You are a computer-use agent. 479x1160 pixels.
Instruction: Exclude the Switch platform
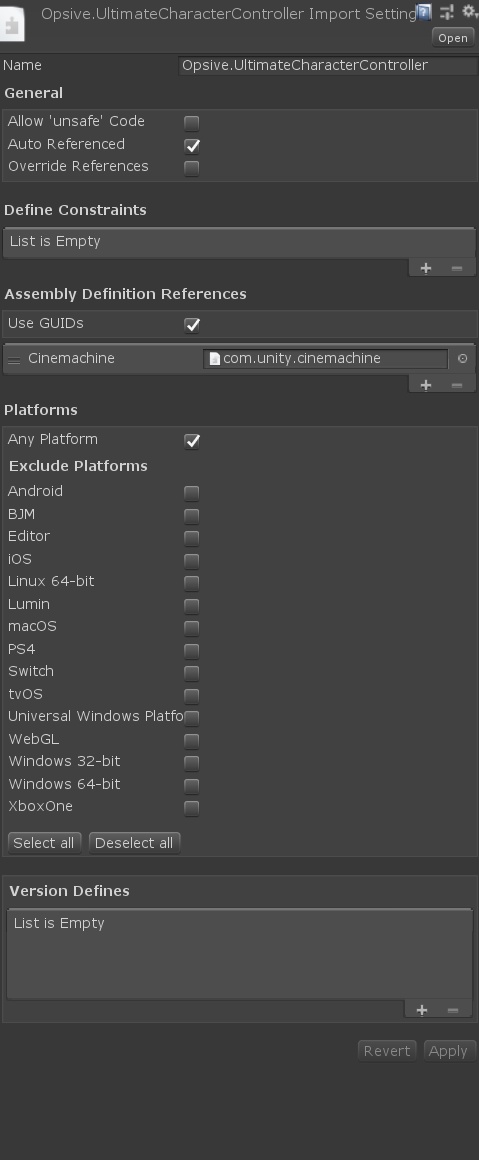point(192,673)
